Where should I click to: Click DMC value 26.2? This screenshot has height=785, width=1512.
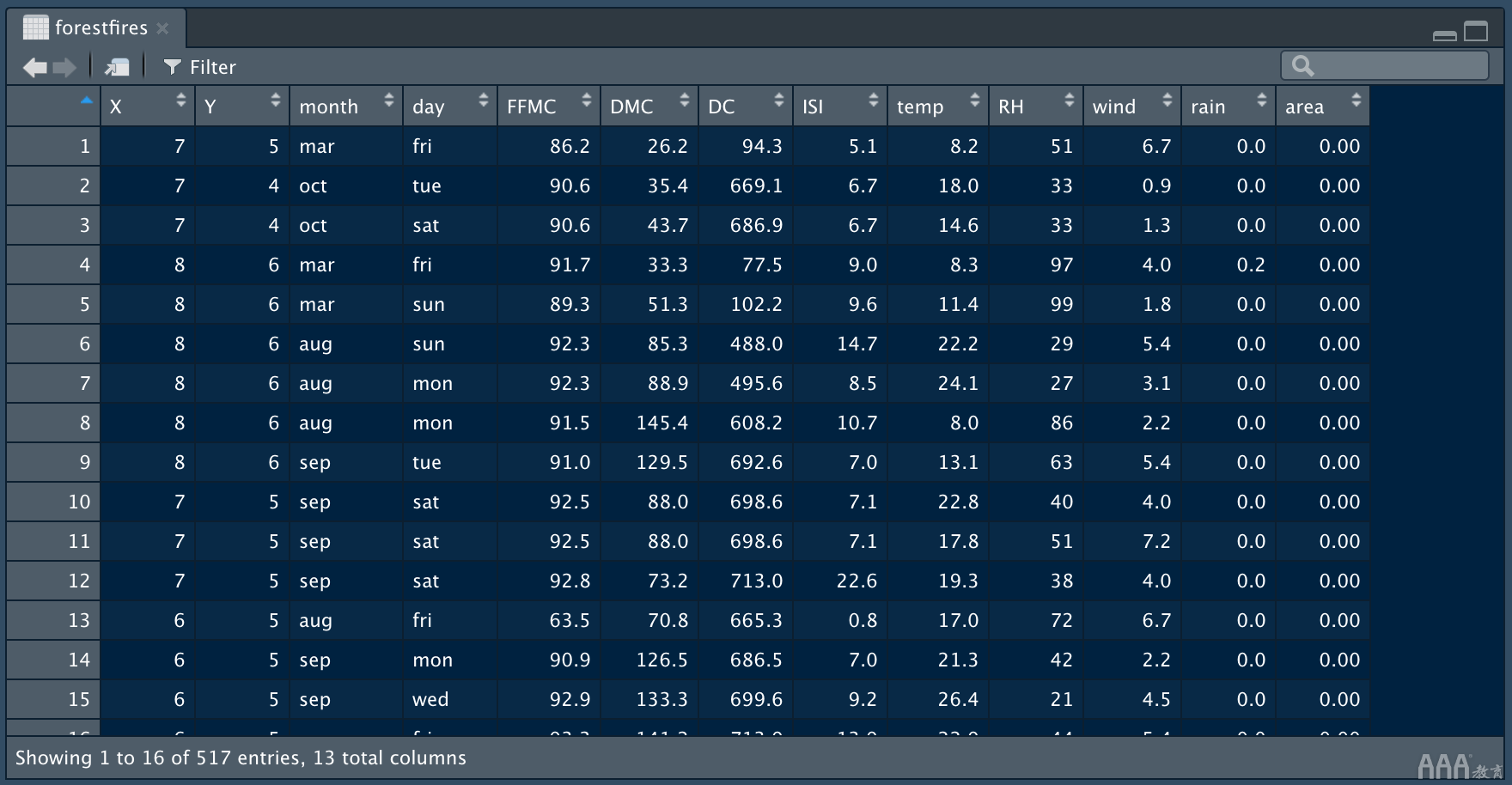(668, 147)
